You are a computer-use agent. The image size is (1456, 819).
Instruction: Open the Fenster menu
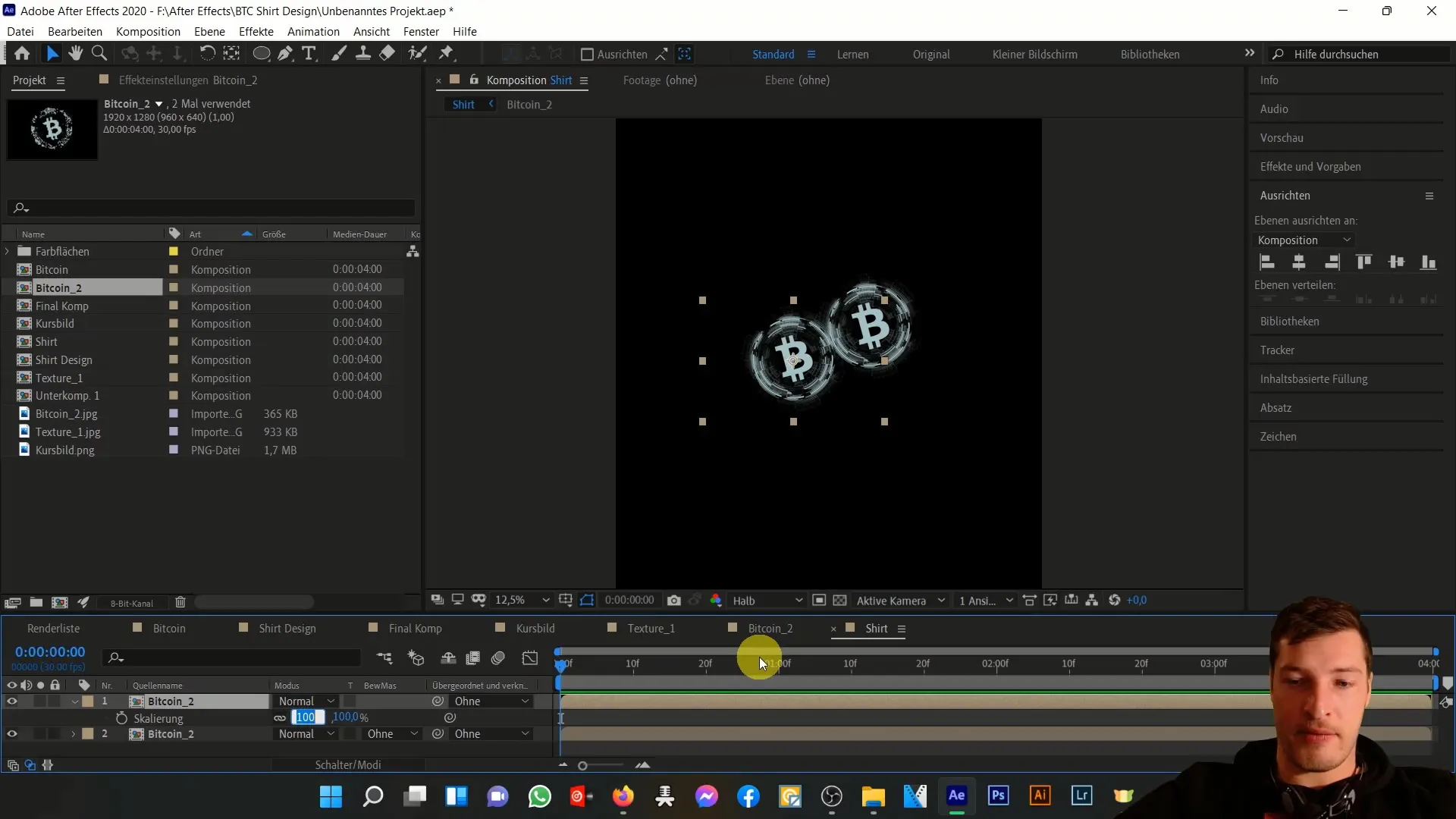(x=420, y=31)
